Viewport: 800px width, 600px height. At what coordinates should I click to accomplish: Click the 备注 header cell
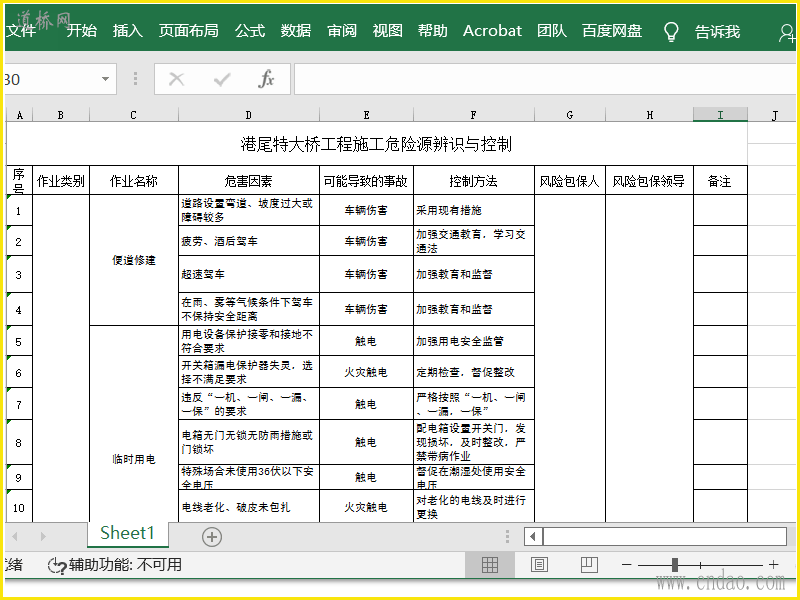click(x=720, y=181)
